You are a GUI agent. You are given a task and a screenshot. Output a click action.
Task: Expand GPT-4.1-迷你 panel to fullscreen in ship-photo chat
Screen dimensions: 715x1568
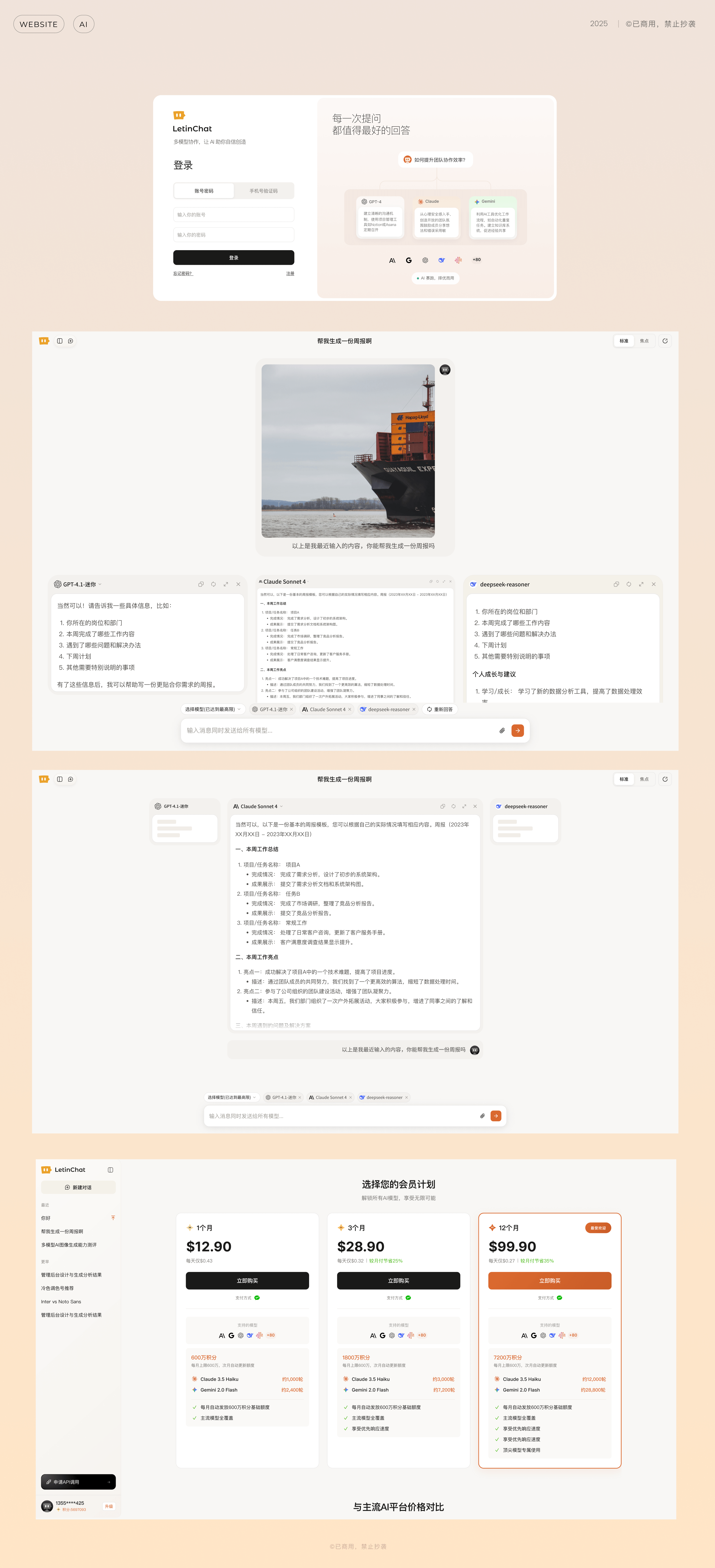(x=226, y=584)
